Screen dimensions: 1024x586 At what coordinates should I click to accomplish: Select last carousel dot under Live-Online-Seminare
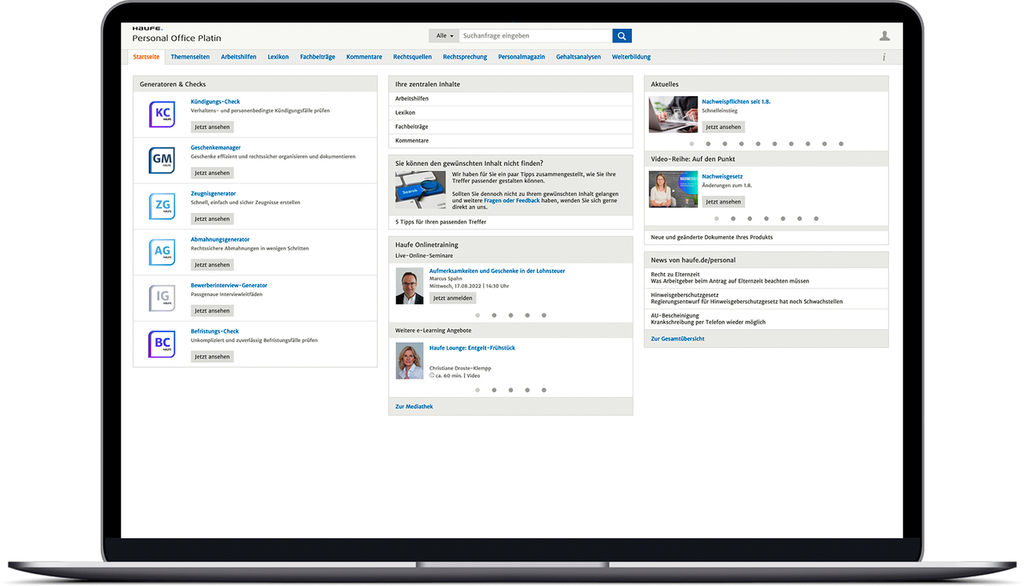pyautogui.click(x=544, y=316)
